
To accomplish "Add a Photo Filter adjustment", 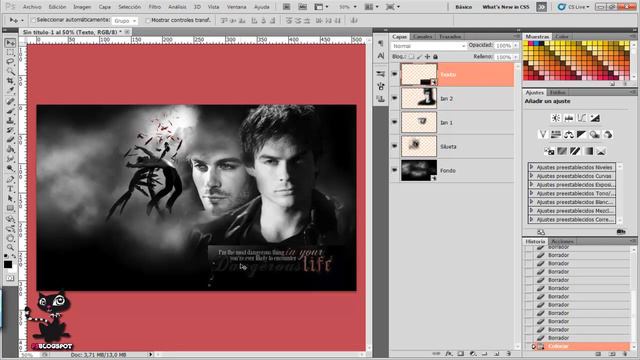I will (x=595, y=135).
